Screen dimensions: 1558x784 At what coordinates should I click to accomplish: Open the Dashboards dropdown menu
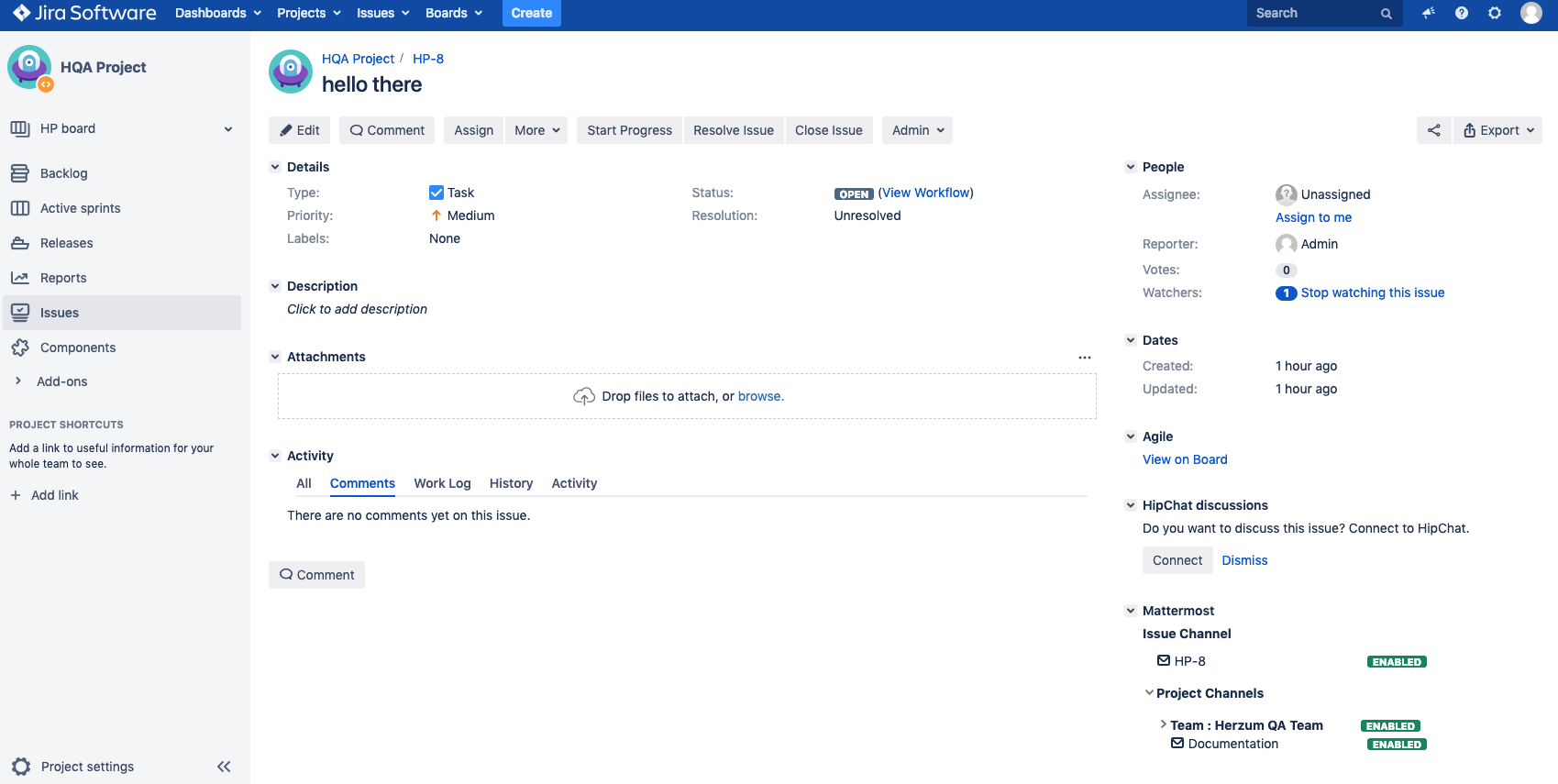(218, 13)
